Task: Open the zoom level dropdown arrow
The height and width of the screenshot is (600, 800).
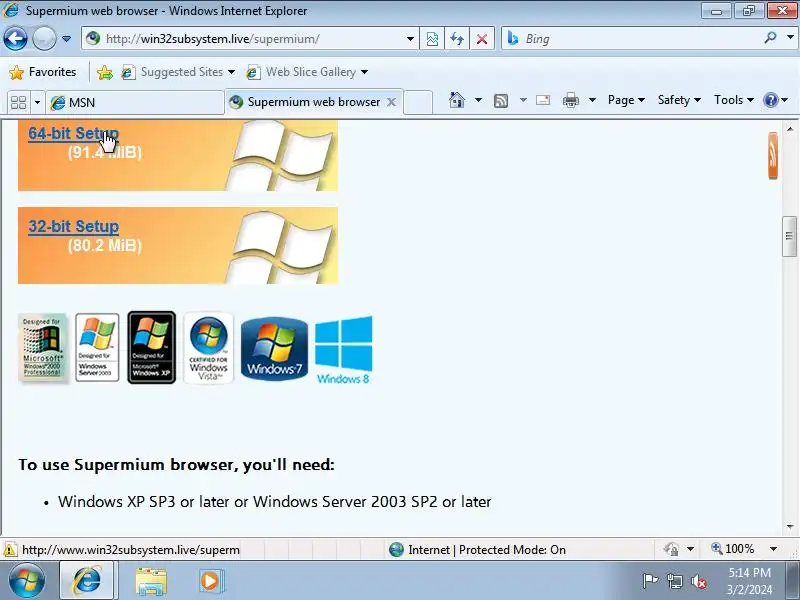Action: click(x=773, y=549)
